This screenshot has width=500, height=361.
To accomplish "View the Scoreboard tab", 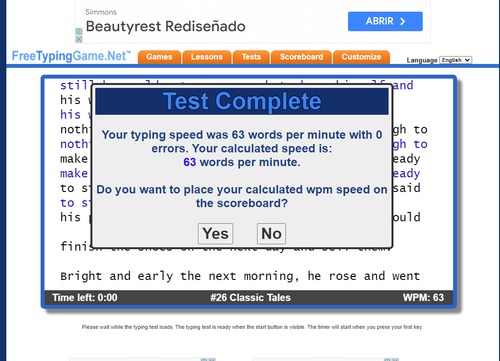I will click(301, 57).
